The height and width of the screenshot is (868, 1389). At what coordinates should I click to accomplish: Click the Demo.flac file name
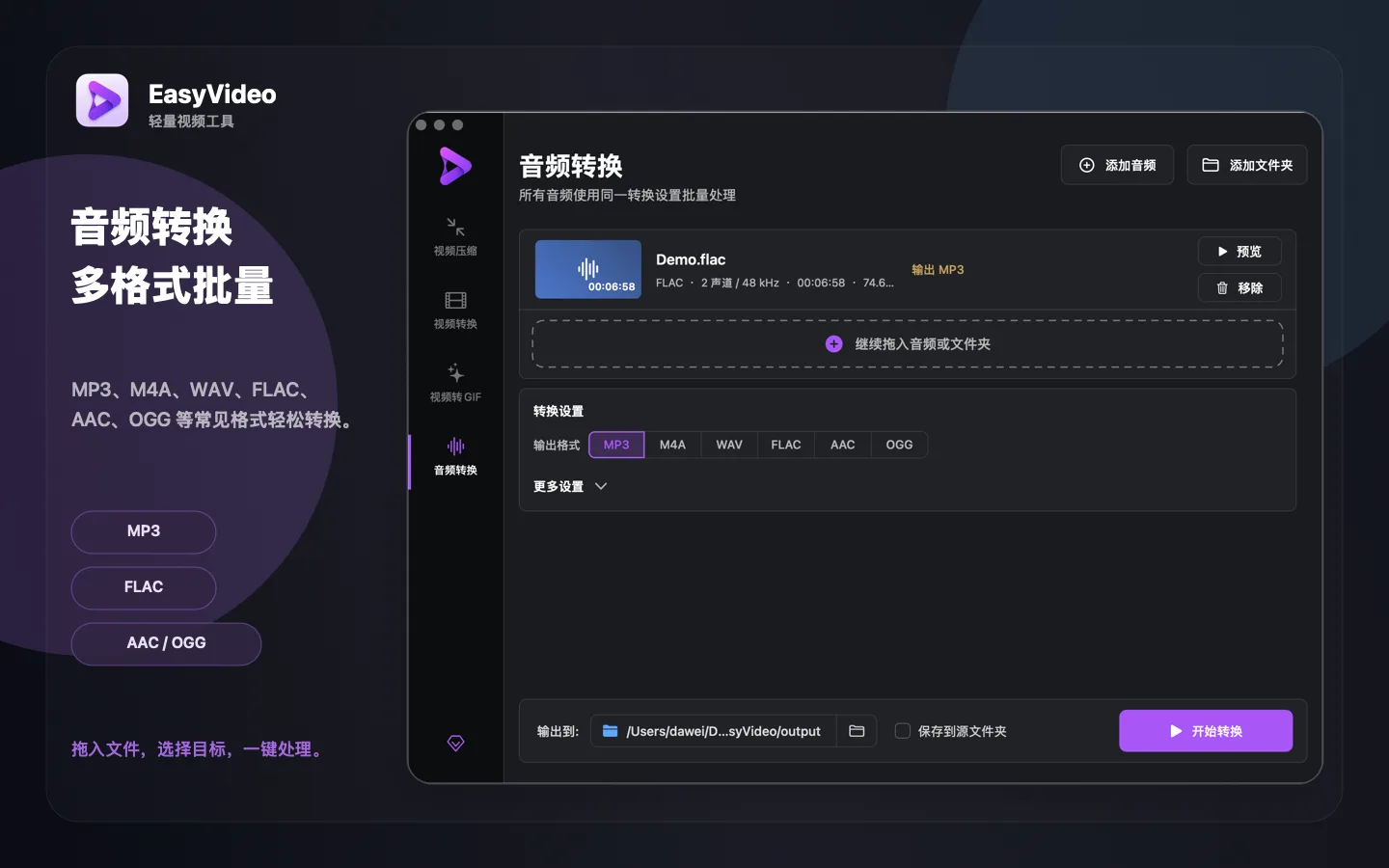tap(691, 259)
